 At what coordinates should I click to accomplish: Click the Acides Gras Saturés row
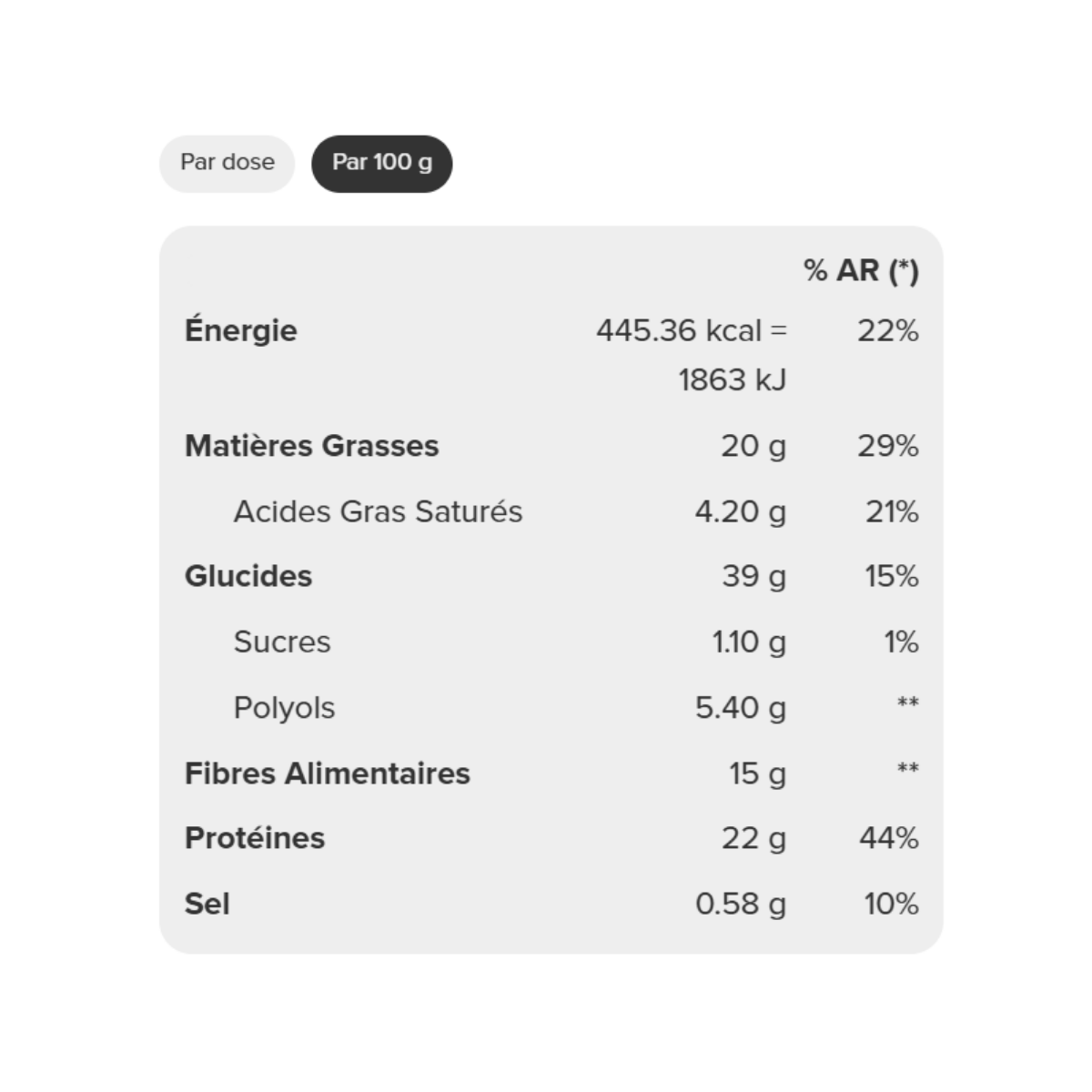coord(551,511)
